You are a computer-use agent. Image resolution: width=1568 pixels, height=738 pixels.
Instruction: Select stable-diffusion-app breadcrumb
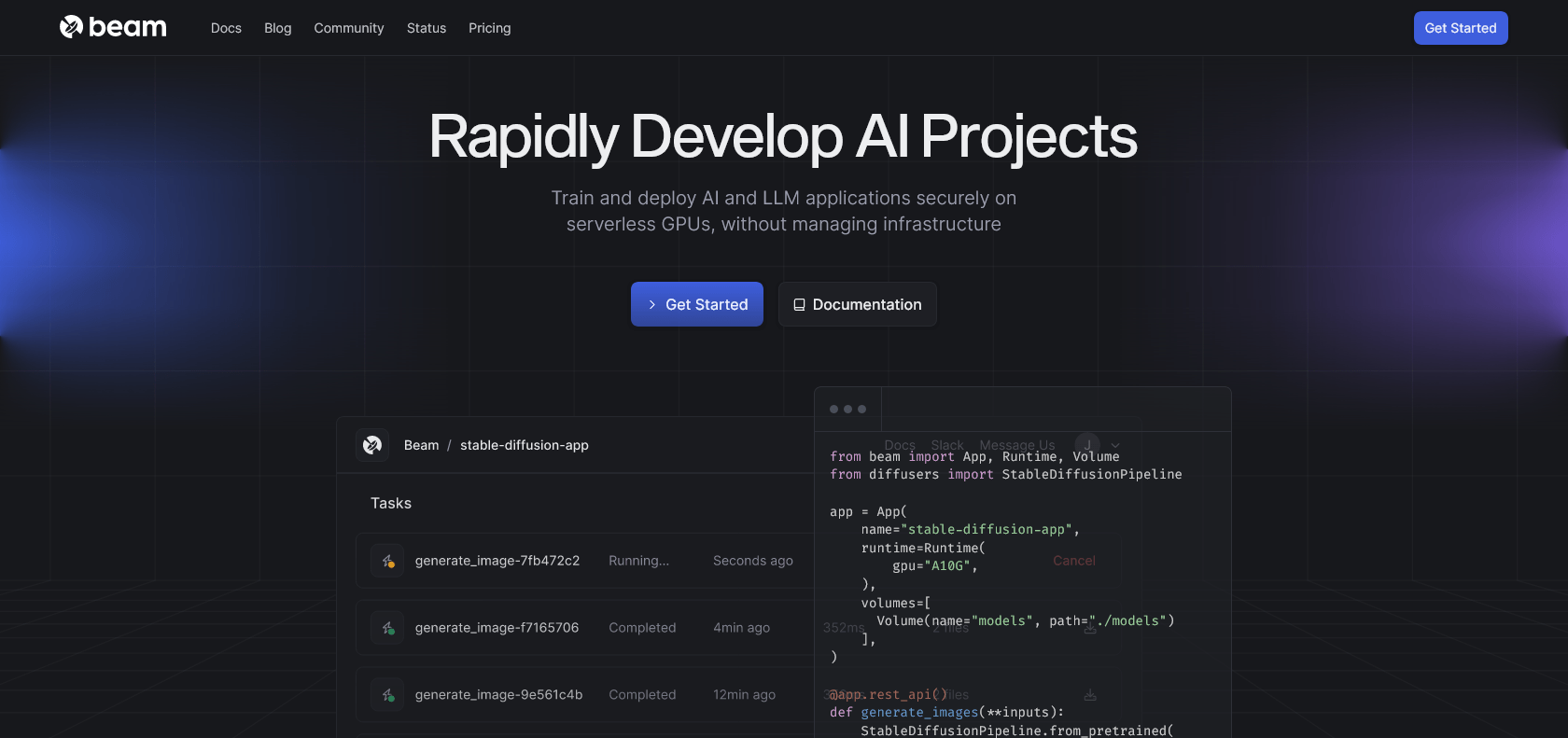pos(525,445)
